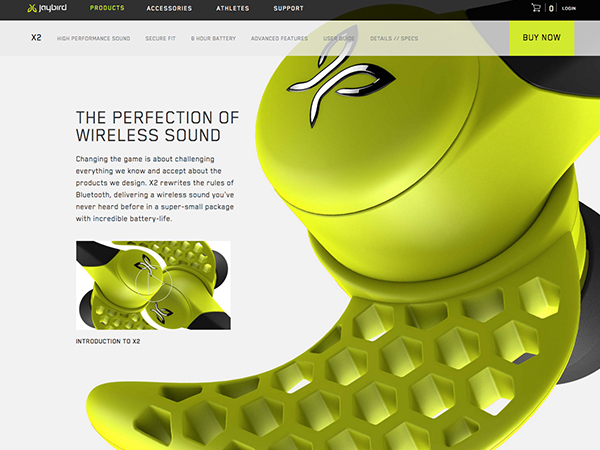Open the Support menu item
Viewport: 600px width, 450px height.
pyautogui.click(x=289, y=8)
